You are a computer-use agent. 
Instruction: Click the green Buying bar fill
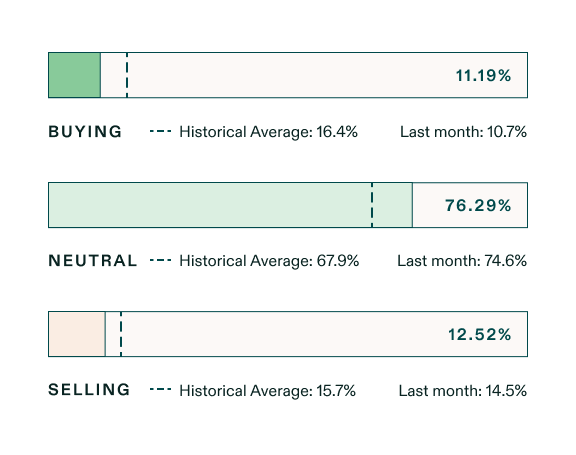(x=75, y=75)
